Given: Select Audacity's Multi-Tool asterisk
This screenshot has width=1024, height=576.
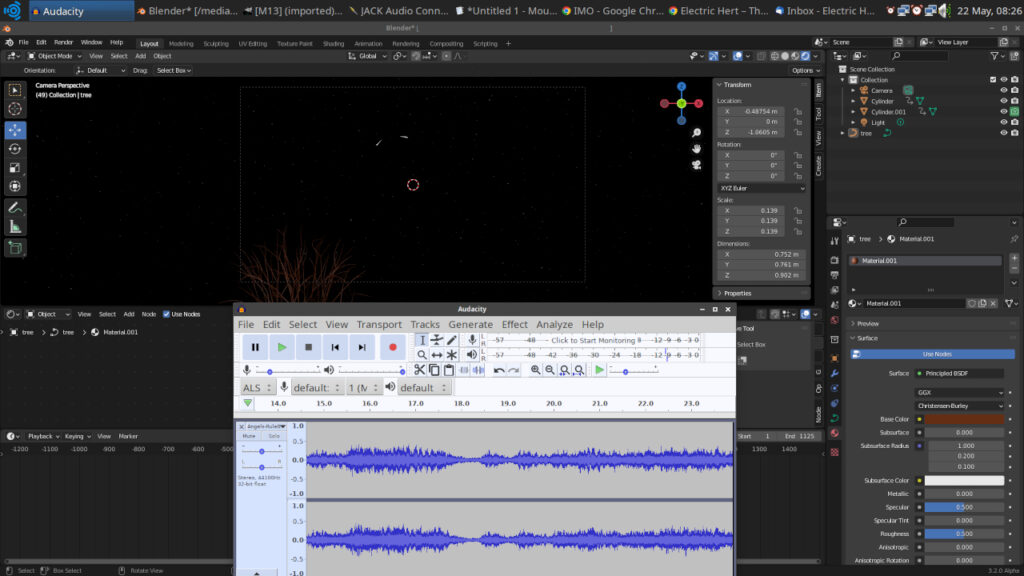Looking at the screenshot, I should pyautogui.click(x=452, y=355).
